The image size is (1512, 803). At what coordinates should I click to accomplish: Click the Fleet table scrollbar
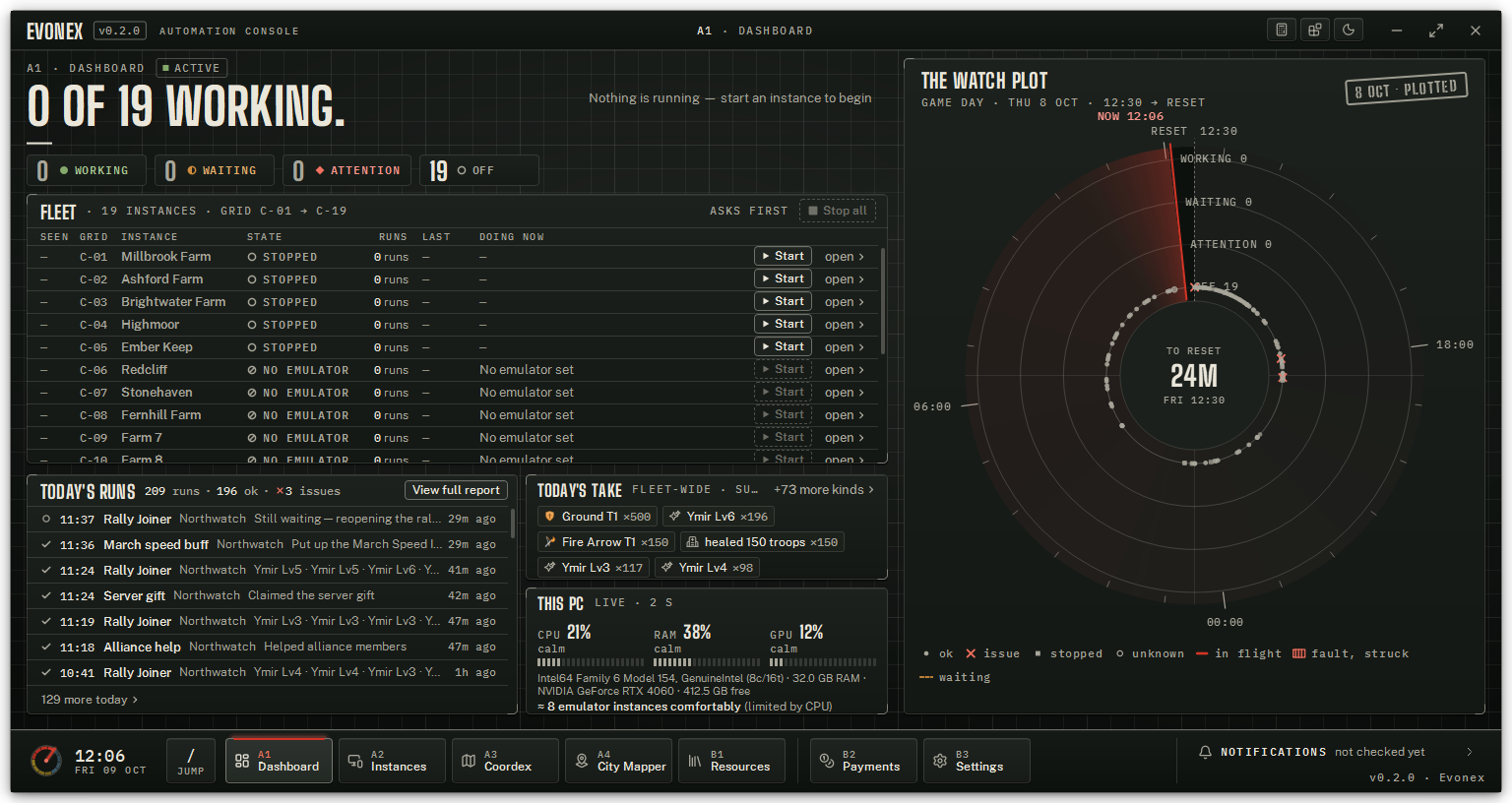point(883,300)
